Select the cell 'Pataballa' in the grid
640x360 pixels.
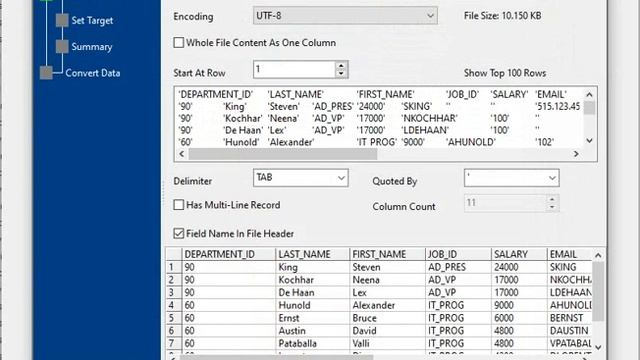coord(313,343)
